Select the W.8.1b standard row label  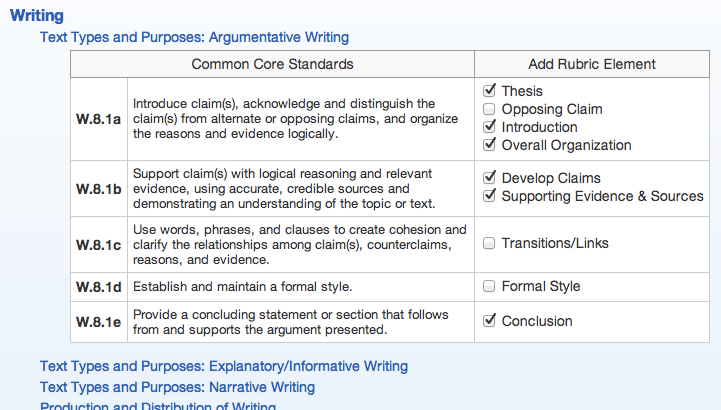point(99,187)
